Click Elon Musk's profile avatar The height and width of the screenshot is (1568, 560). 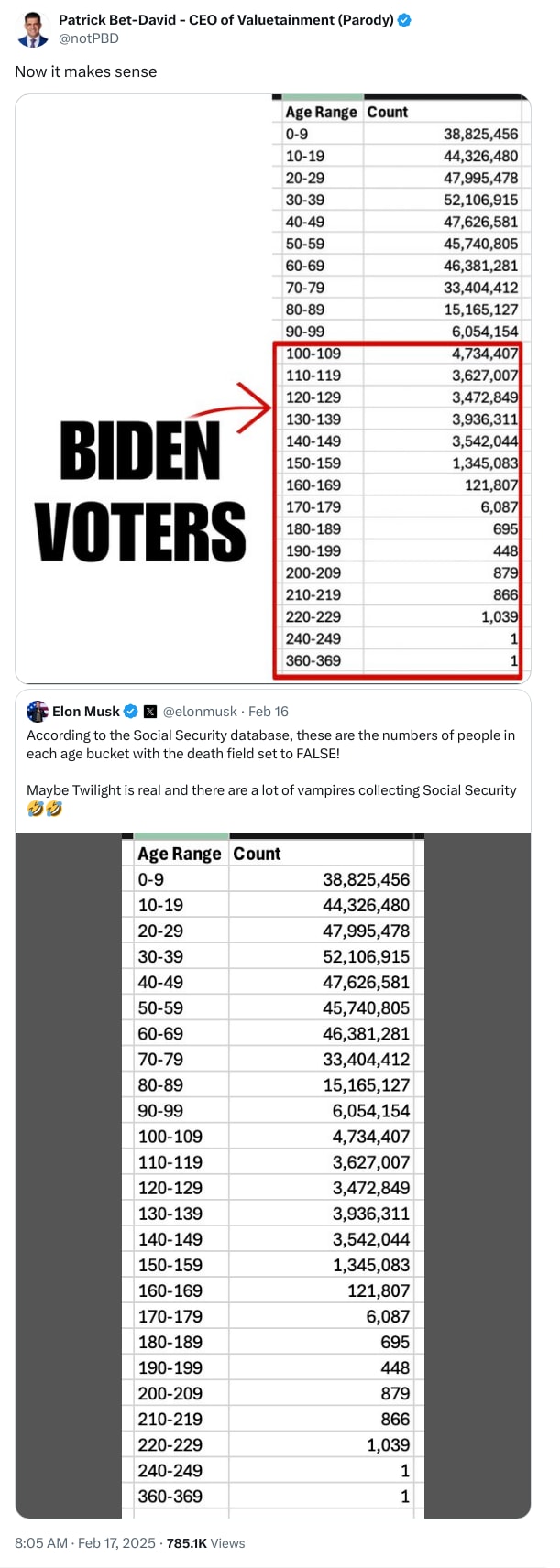37,711
